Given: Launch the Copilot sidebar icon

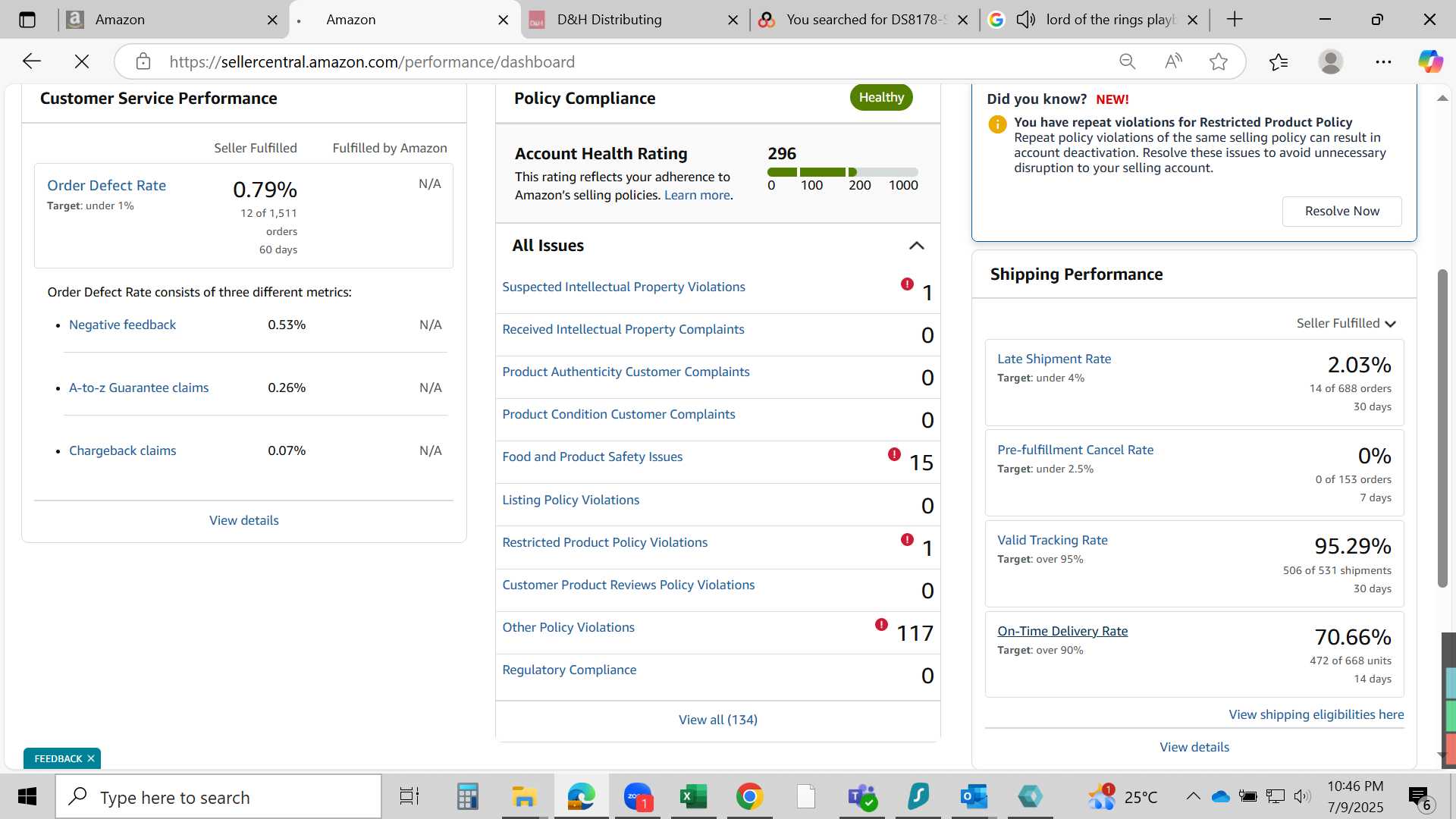Looking at the screenshot, I should [x=1430, y=61].
